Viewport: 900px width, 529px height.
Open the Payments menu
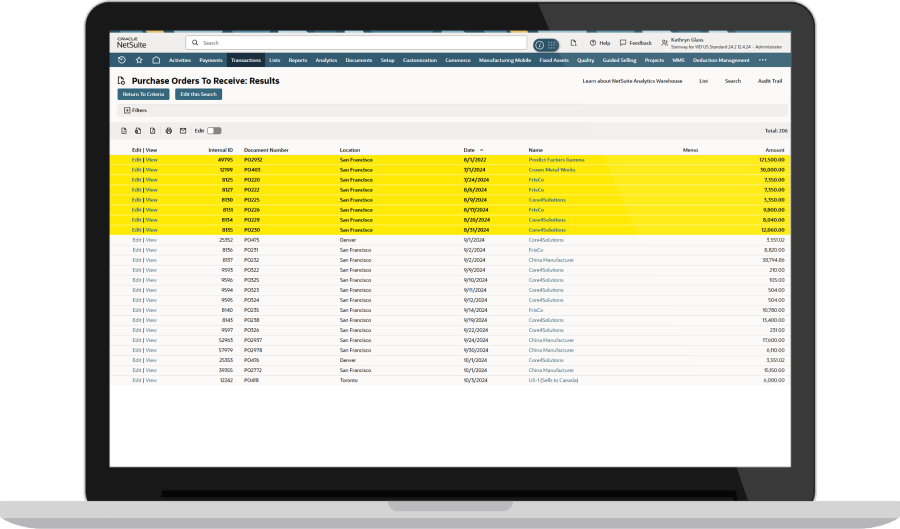click(x=211, y=60)
